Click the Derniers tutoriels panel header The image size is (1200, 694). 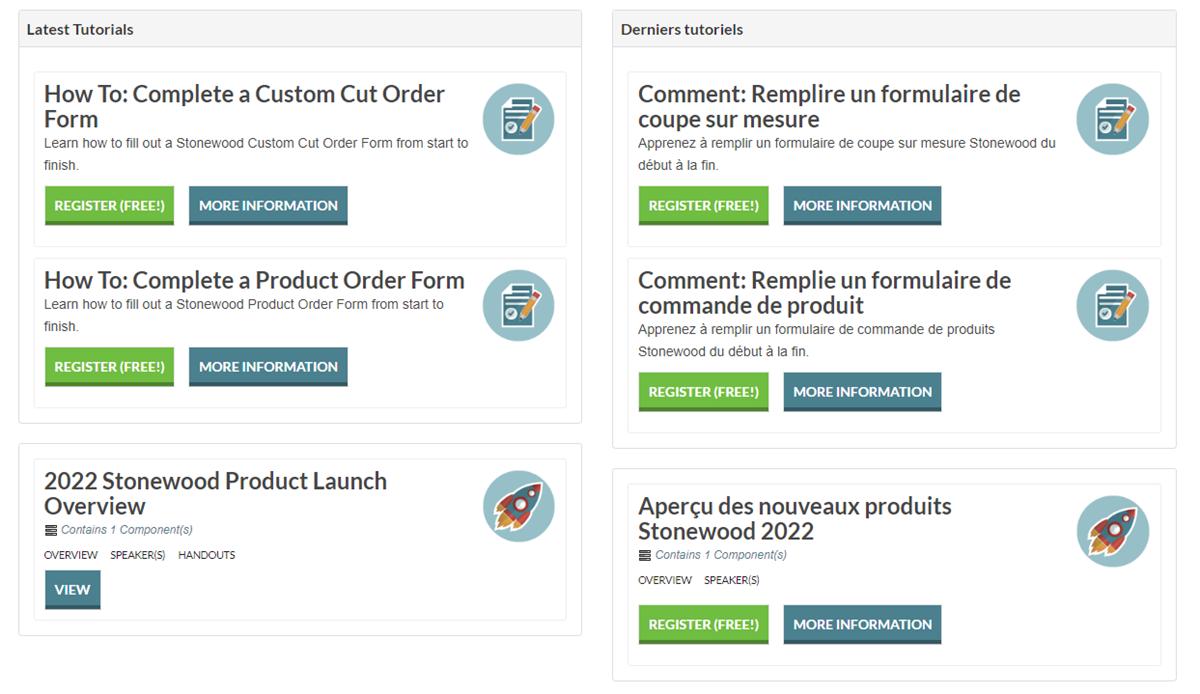click(x=682, y=30)
